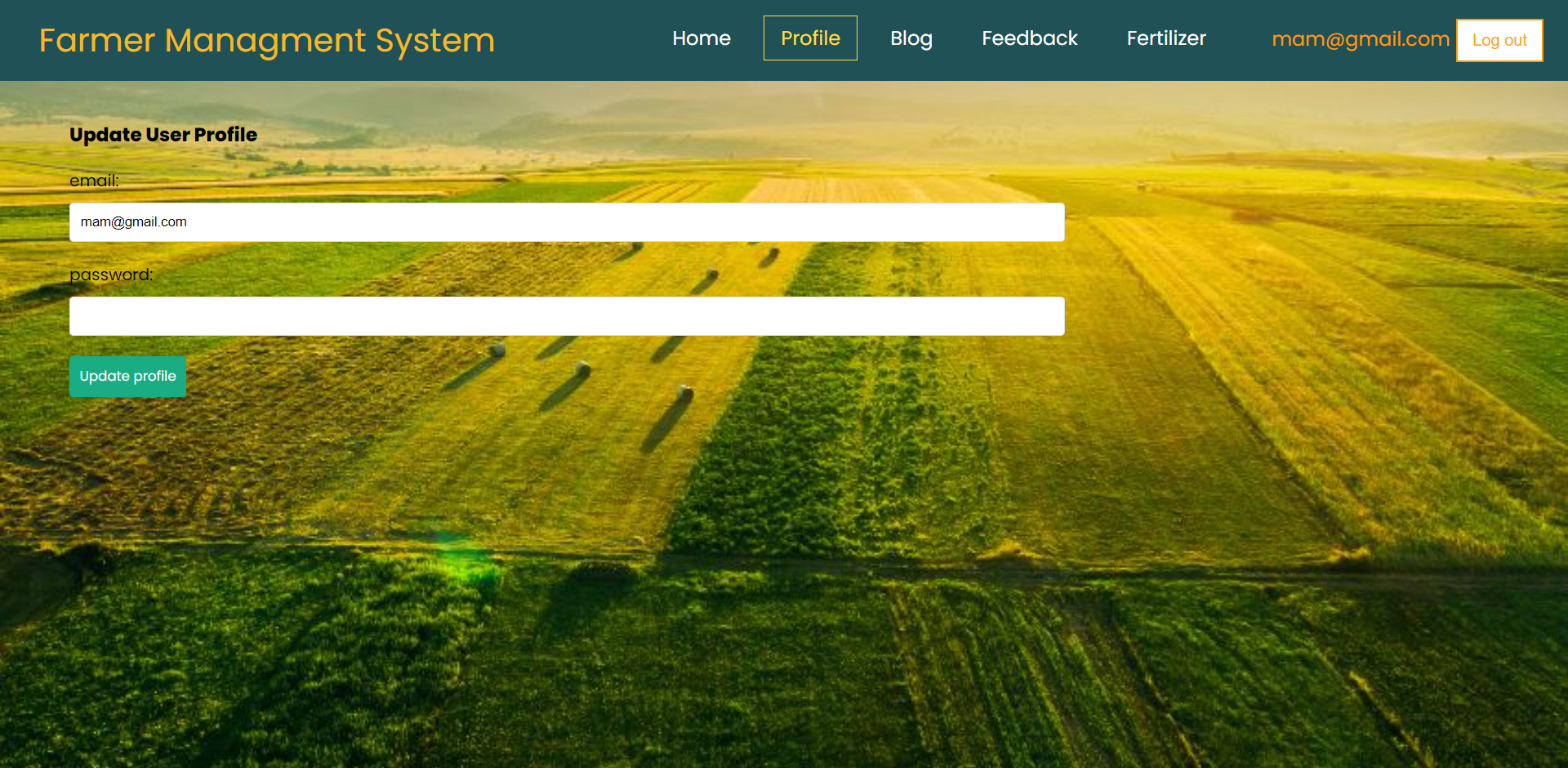Focus the email input field
The width and height of the screenshot is (1568, 768).
tap(567, 222)
